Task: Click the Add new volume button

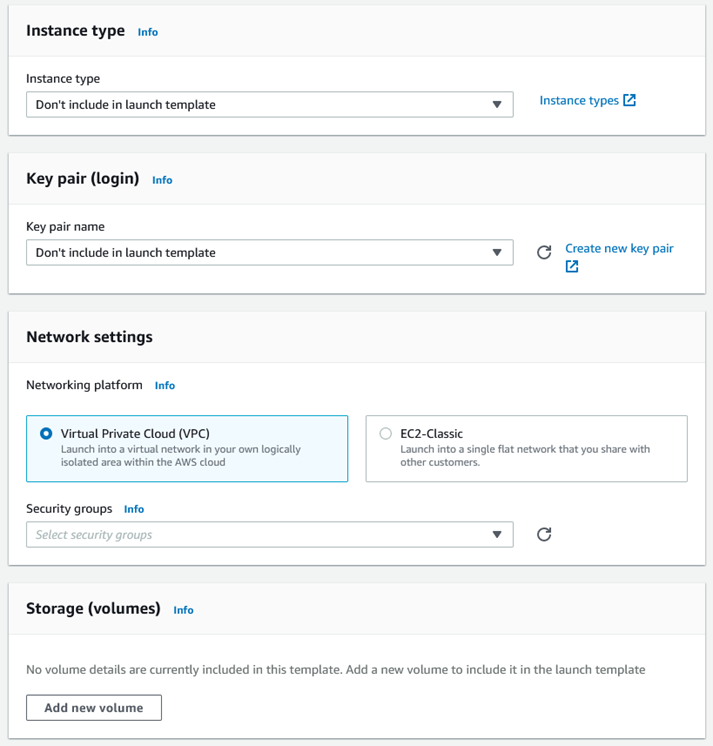Action: point(94,708)
